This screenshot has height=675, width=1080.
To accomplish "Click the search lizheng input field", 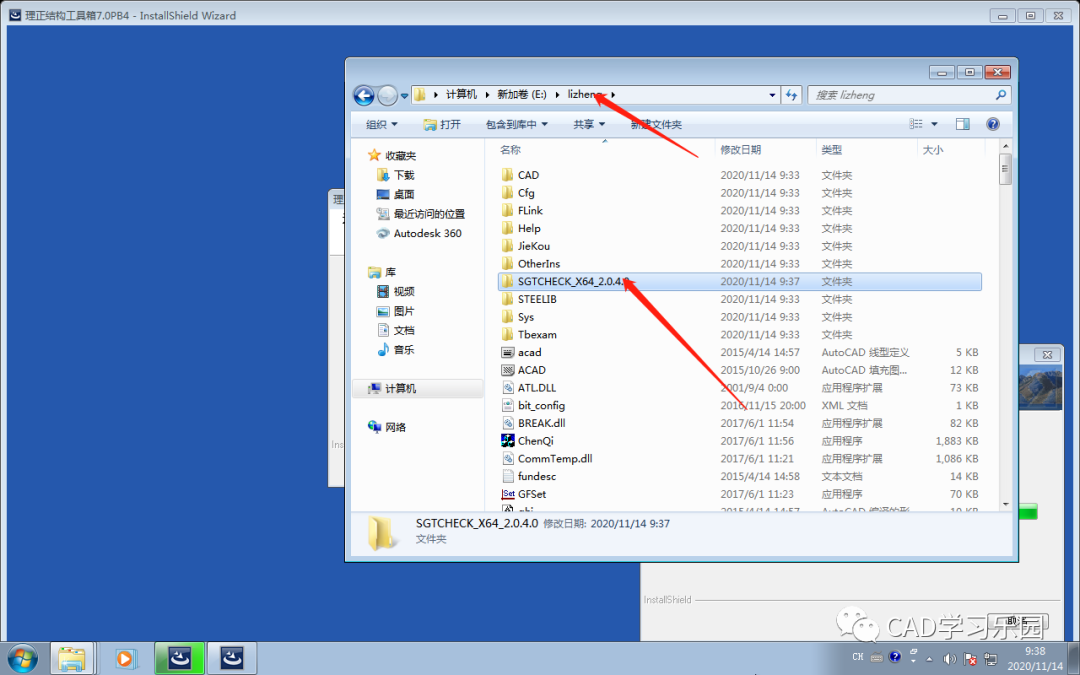I will pyautogui.click(x=901, y=95).
